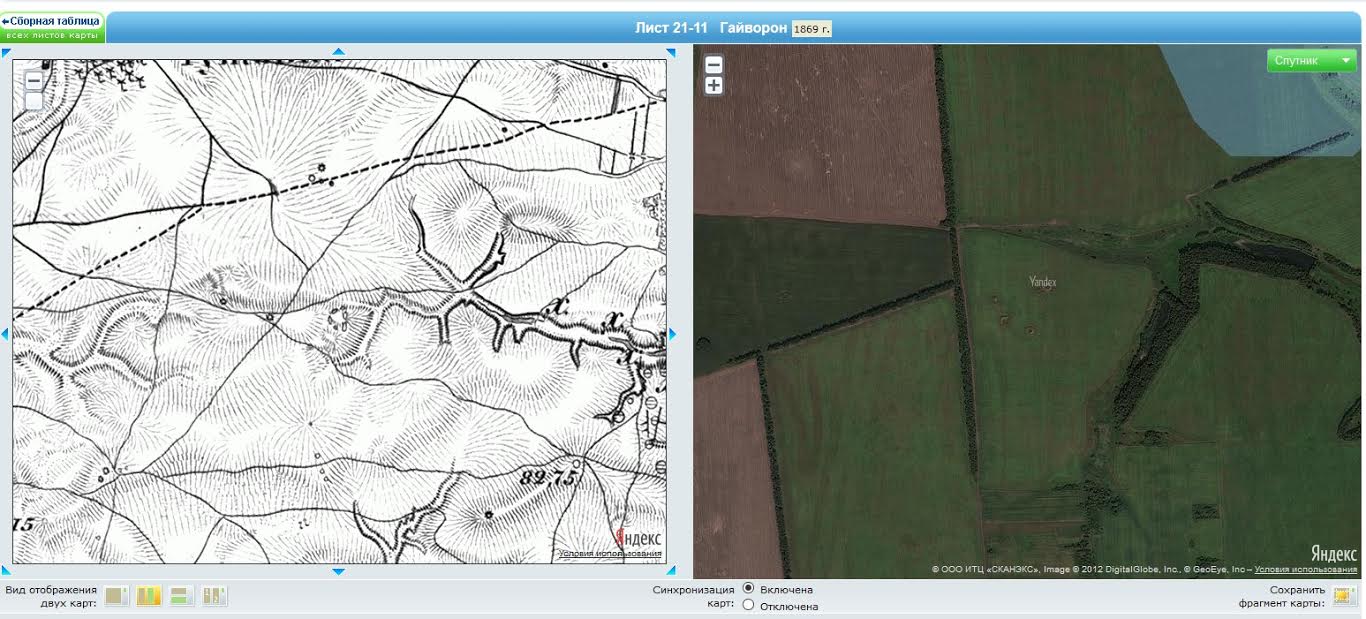Image resolution: width=1366 pixels, height=619 pixels.
Task: Select single-map display view icon
Action: (116, 596)
